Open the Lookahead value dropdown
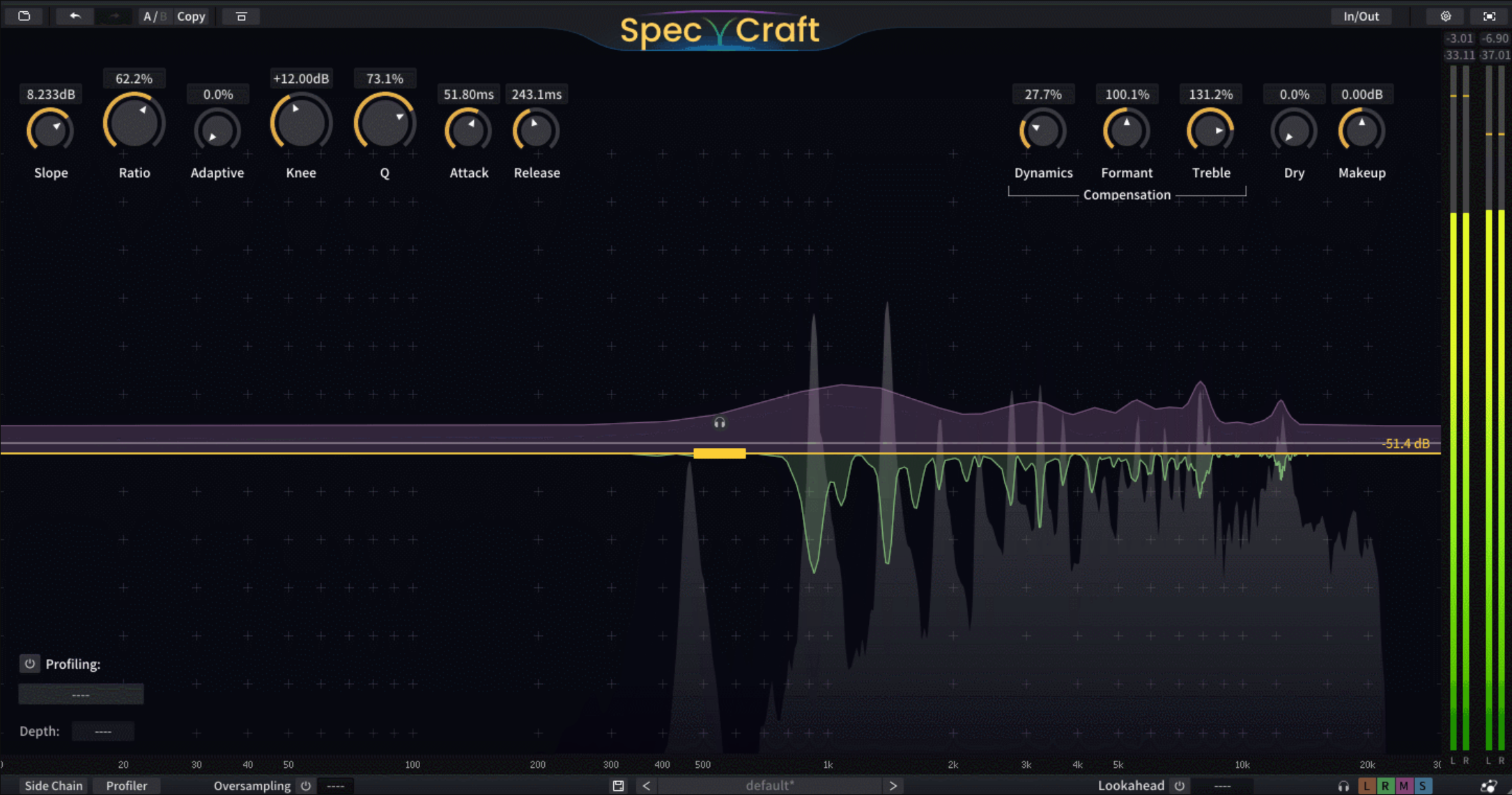Viewport: 1512px width, 795px height. pyautogui.click(x=1222, y=786)
